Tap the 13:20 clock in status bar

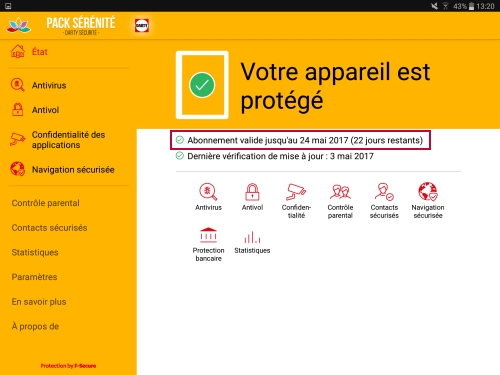point(485,6)
